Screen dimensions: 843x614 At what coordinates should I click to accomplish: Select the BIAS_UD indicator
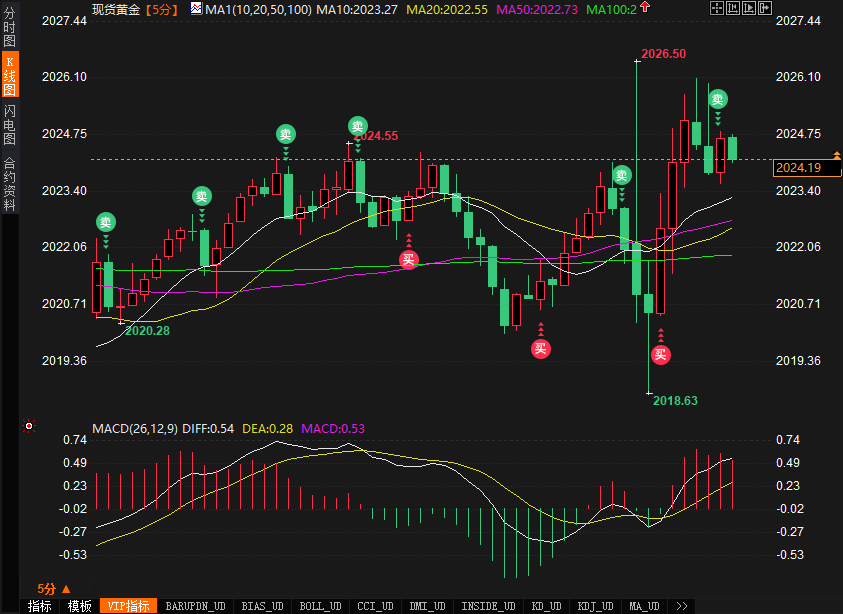[262, 606]
